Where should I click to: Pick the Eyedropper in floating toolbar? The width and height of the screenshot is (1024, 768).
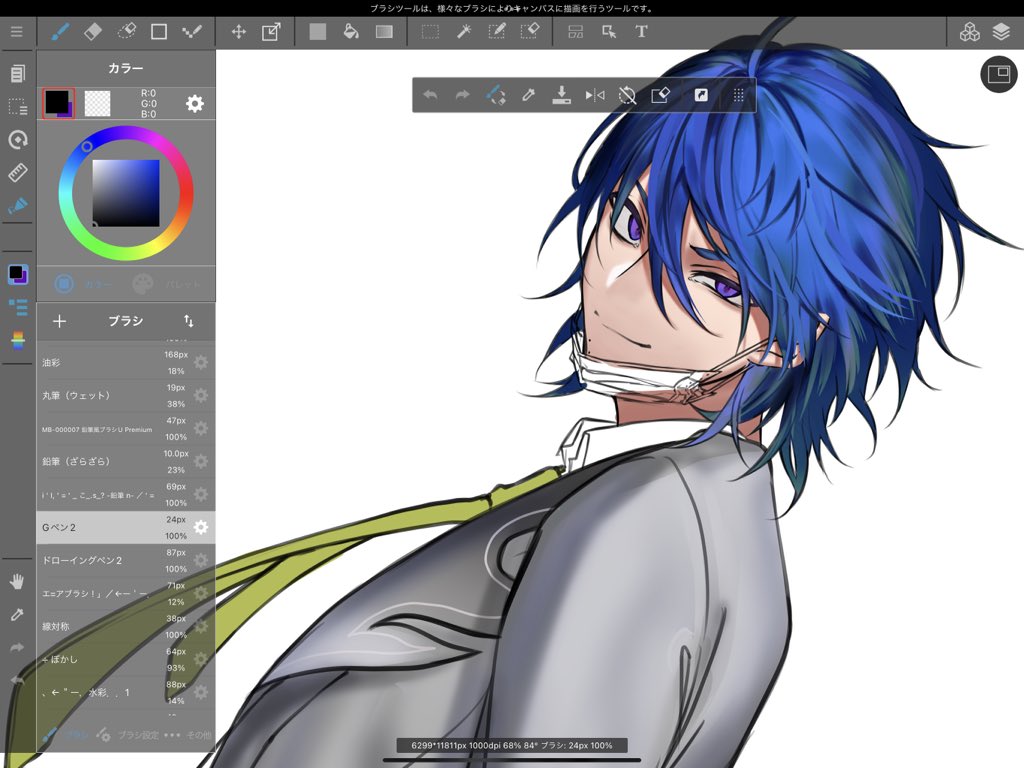[x=528, y=95]
